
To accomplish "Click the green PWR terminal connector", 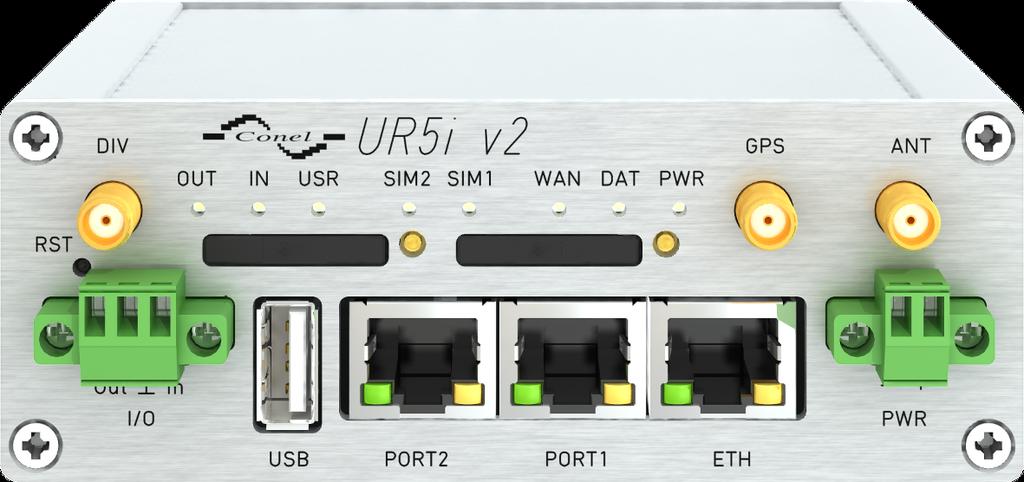I will tap(911, 327).
